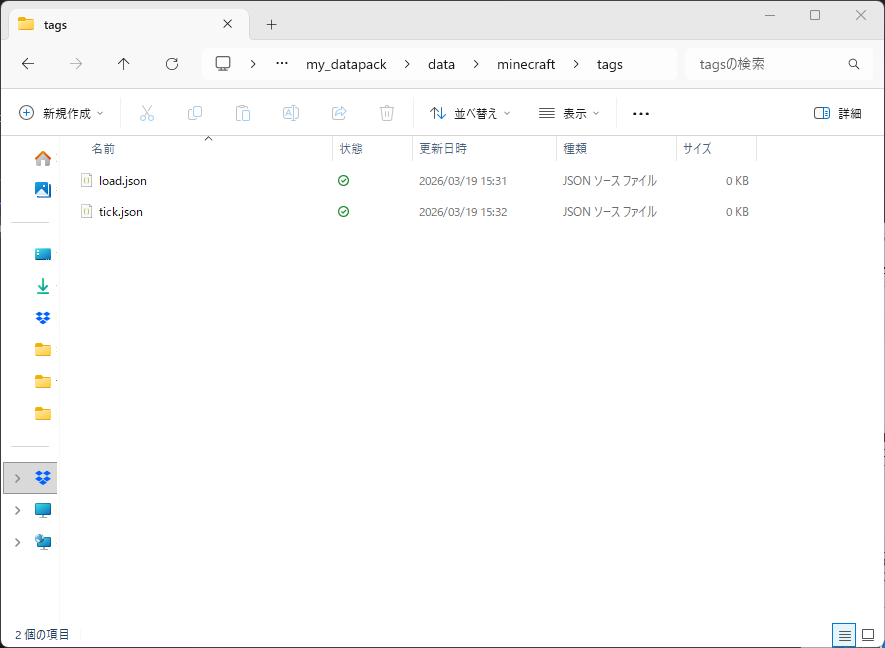Open the 新規作成 new item button
885x648 pixels.
tap(60, 113)
